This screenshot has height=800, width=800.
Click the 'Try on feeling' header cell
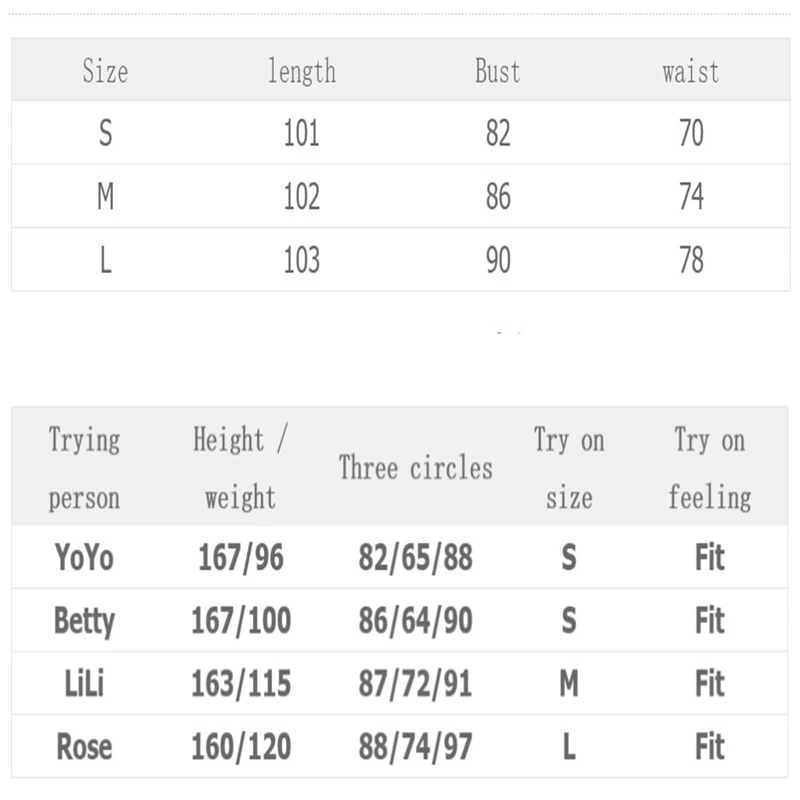click(709, 468)
